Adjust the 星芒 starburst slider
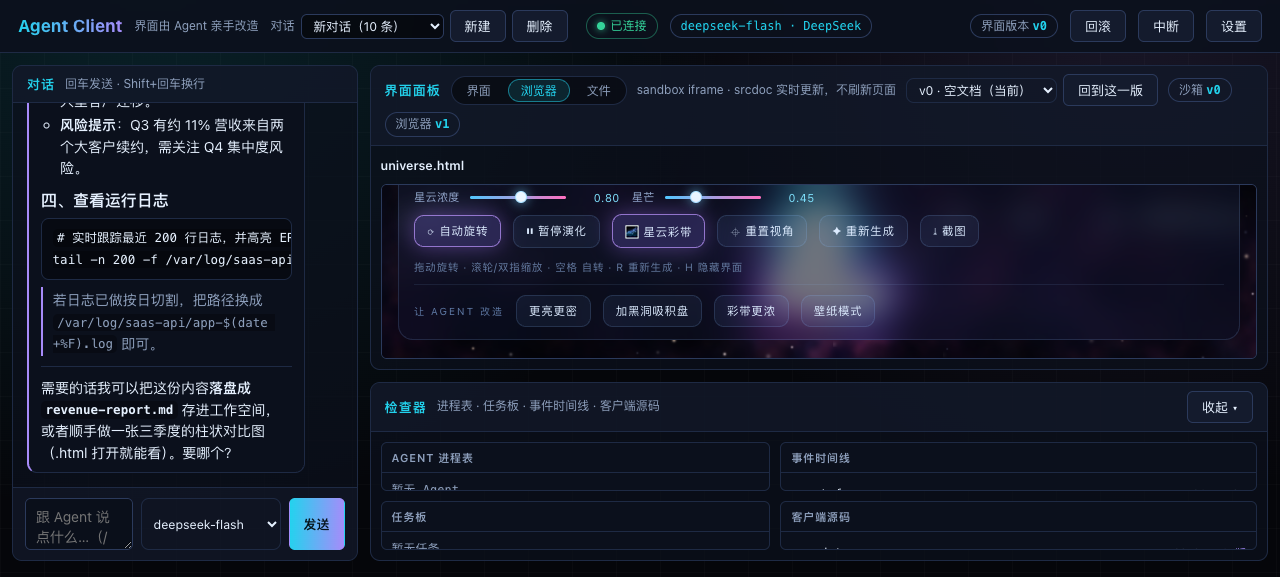This screenshot has height=577, width=1280. (713, 197)
